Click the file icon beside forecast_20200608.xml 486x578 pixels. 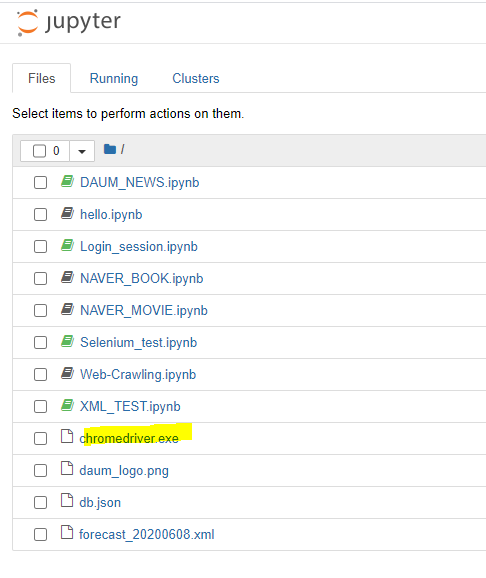[x=67, y=532]
